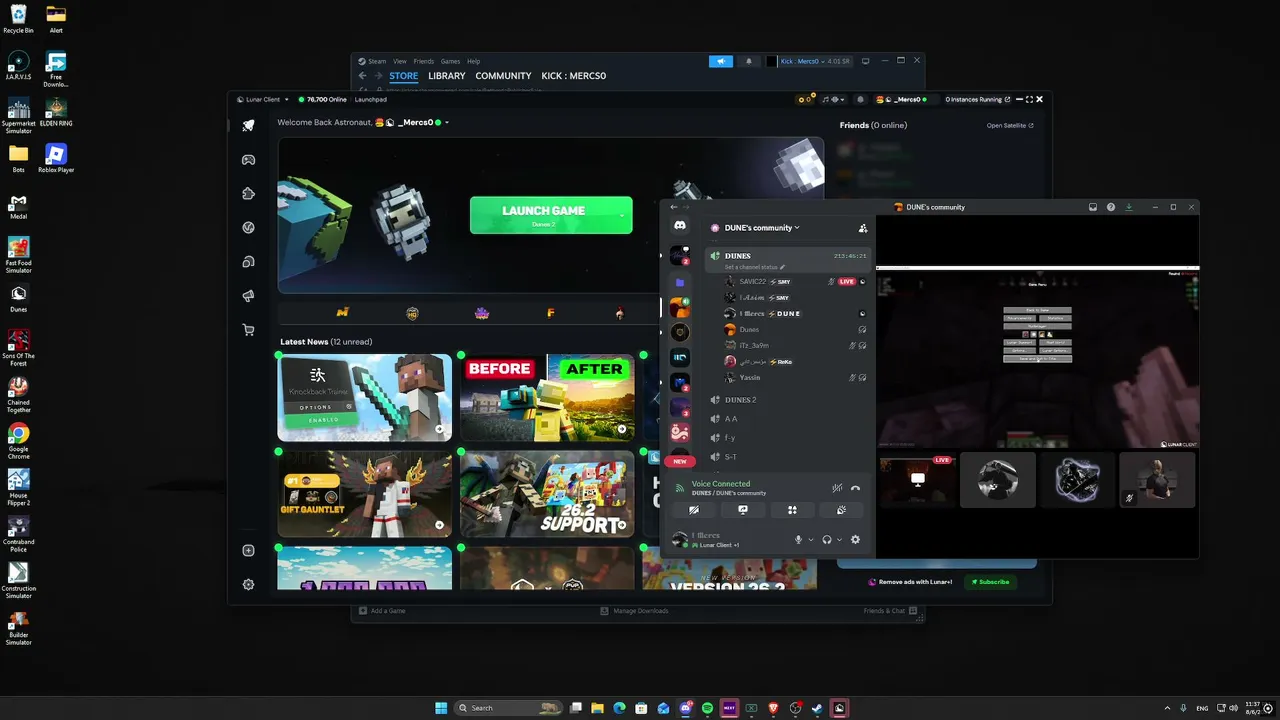
Task: Click Open Satellite link in Friends panel
Action: pos(1010,126)
